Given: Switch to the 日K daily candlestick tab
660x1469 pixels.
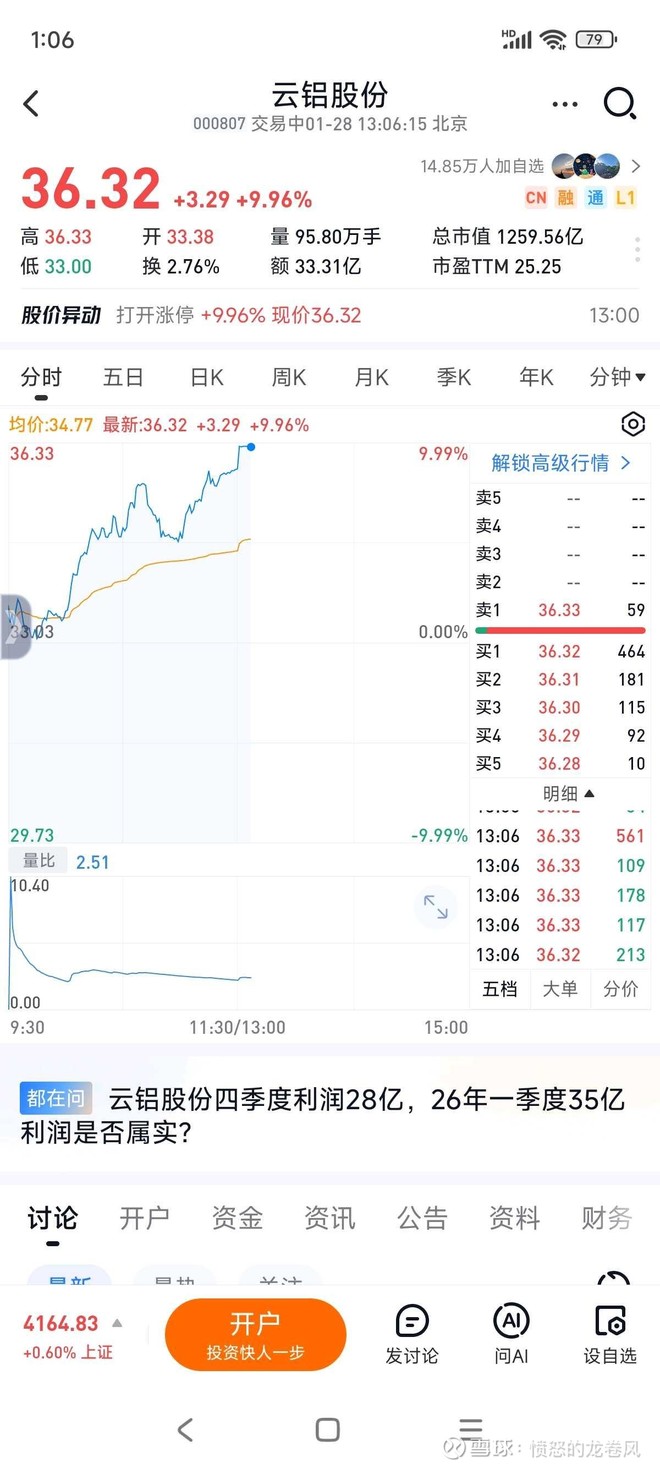Looking at the screenshot, I should click(205, 377).
